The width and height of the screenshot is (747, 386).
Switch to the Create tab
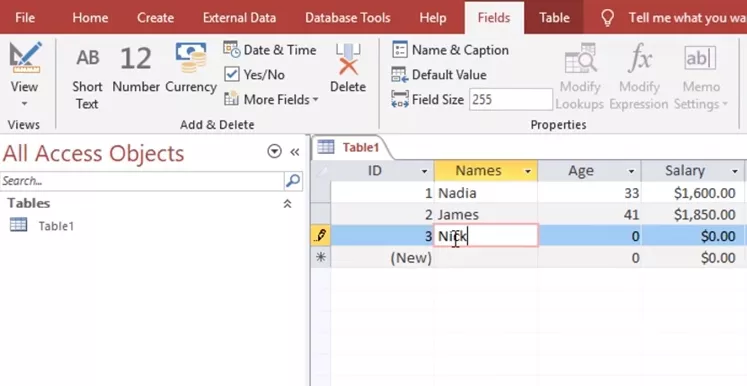[x=155, y=18]
